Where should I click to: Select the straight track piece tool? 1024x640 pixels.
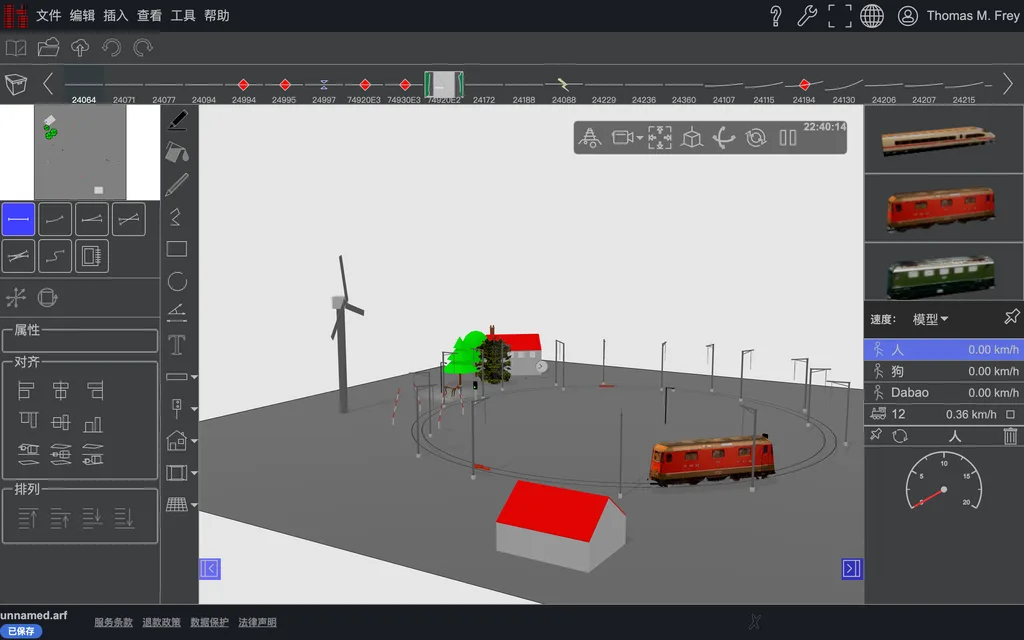coord(18,219)
